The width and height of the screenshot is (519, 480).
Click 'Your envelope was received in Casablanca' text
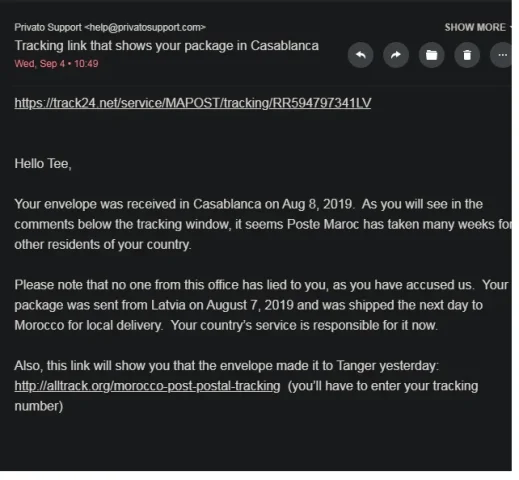[138, 204]
